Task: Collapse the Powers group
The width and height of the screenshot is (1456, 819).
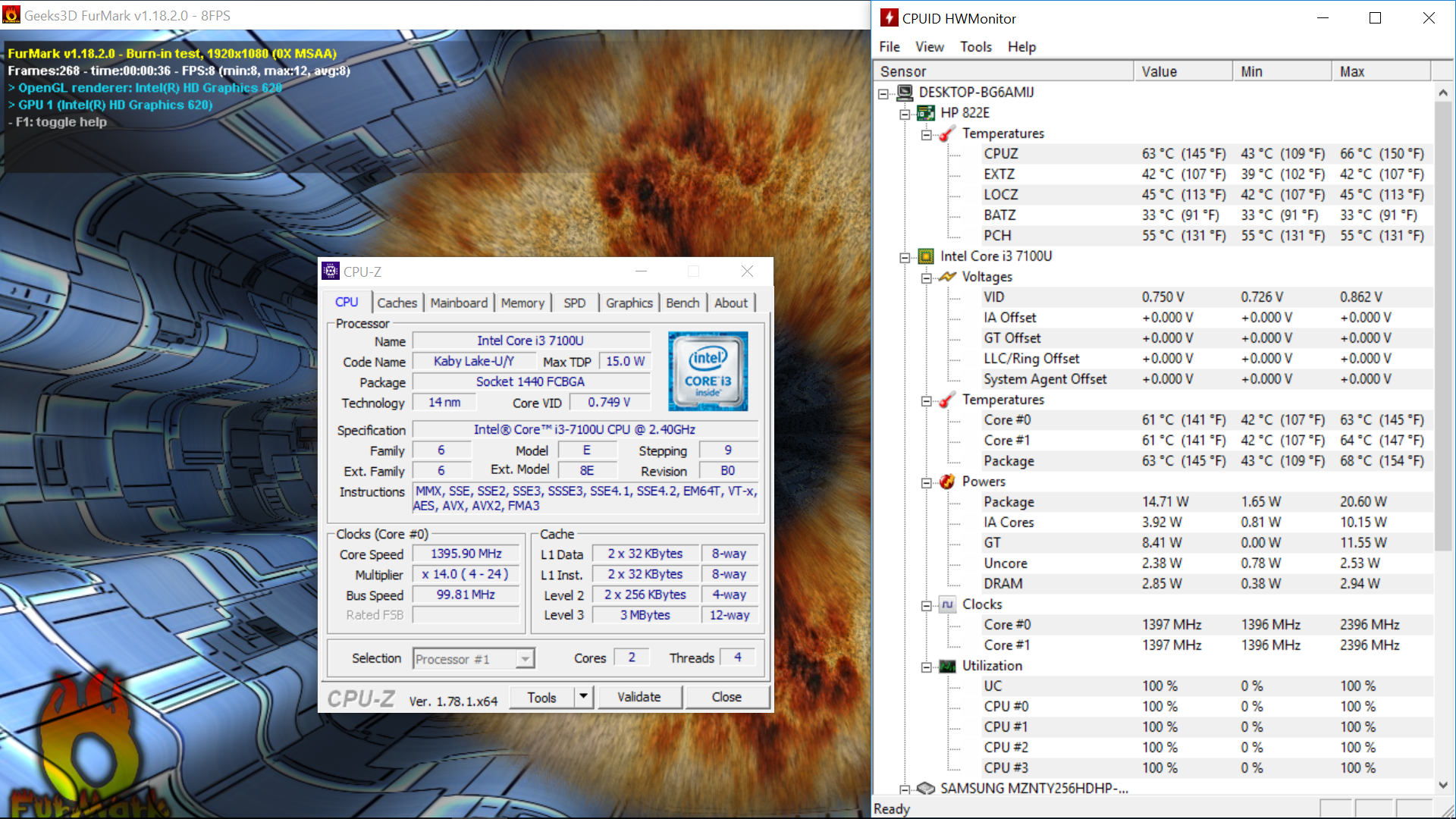Action: pos(926,483)
